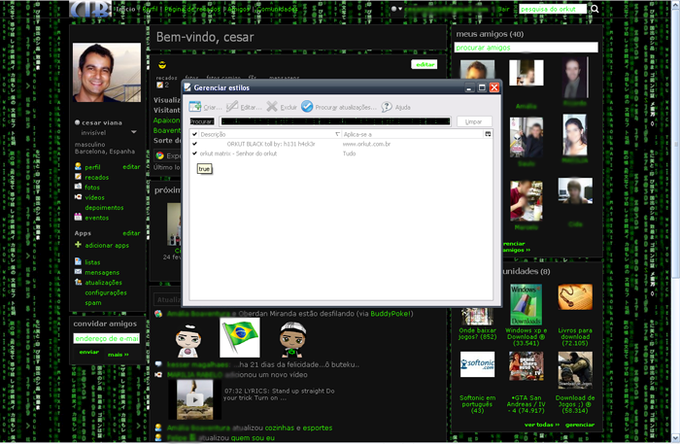Click the Limpar button in dialog

(x=474, y=121)
